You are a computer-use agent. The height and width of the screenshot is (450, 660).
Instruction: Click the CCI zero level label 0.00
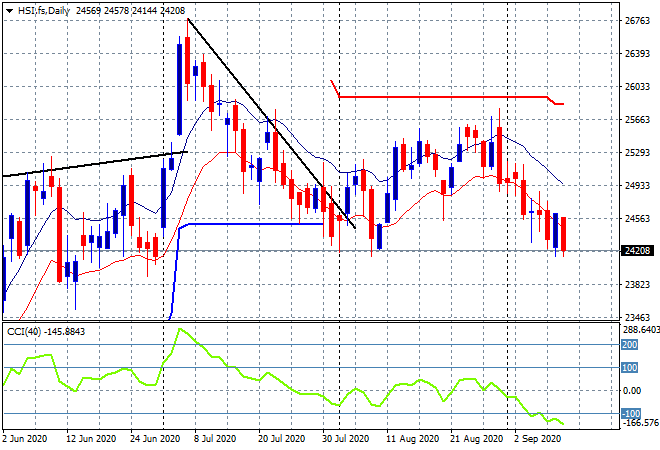(x=632, y=391)
